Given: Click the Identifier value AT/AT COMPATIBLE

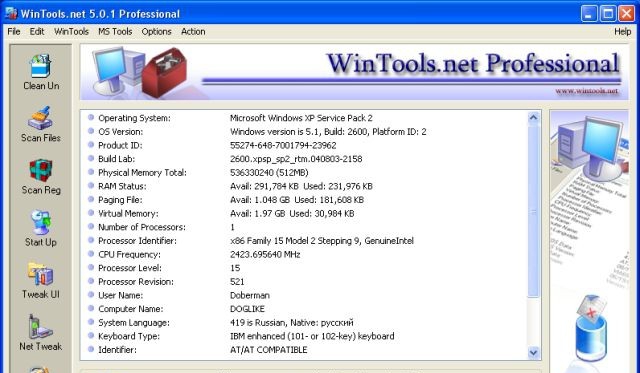Looking at the screenshot, I should tap(269, 350).
